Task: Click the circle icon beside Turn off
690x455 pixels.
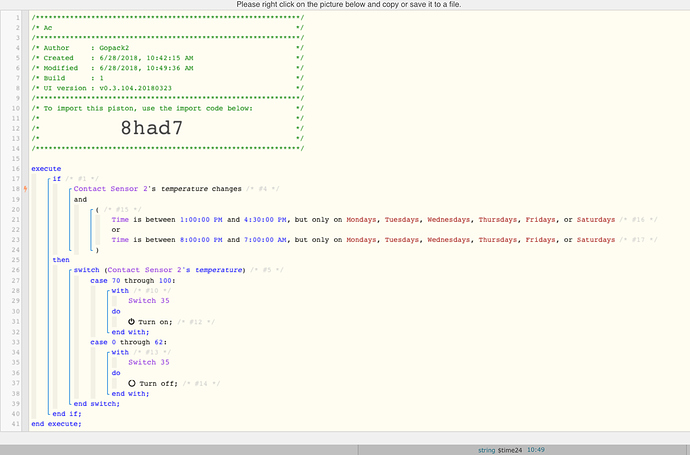Action: (x=132, y=383)
